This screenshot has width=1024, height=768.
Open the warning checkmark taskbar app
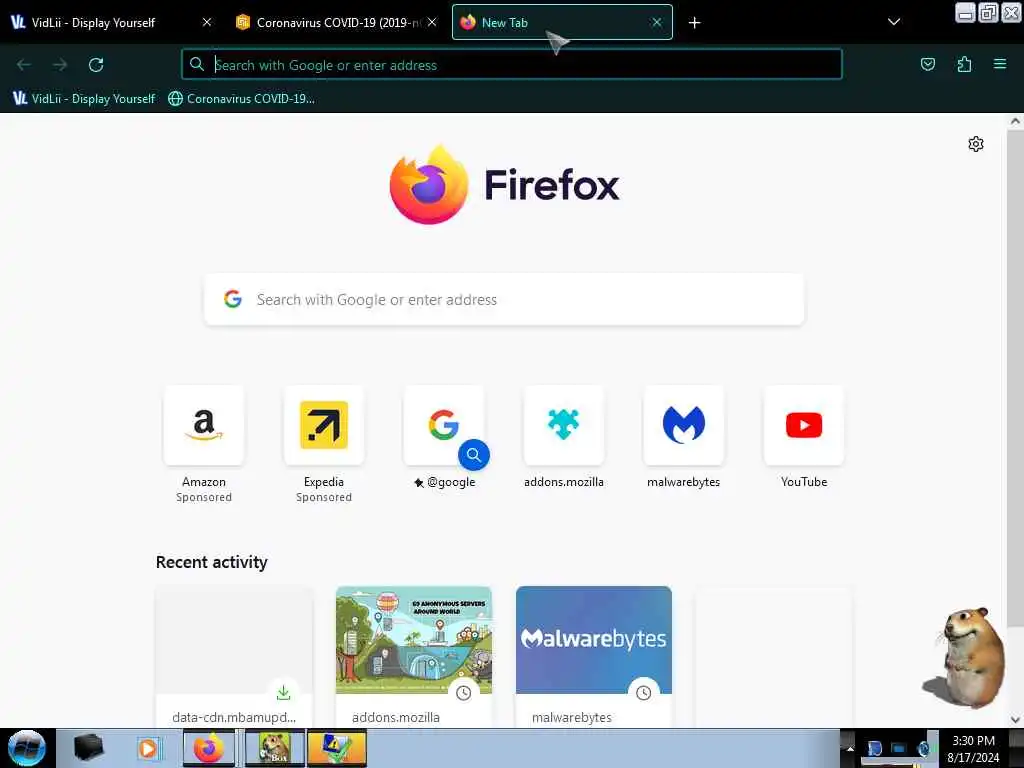click(x=336, y=748)
